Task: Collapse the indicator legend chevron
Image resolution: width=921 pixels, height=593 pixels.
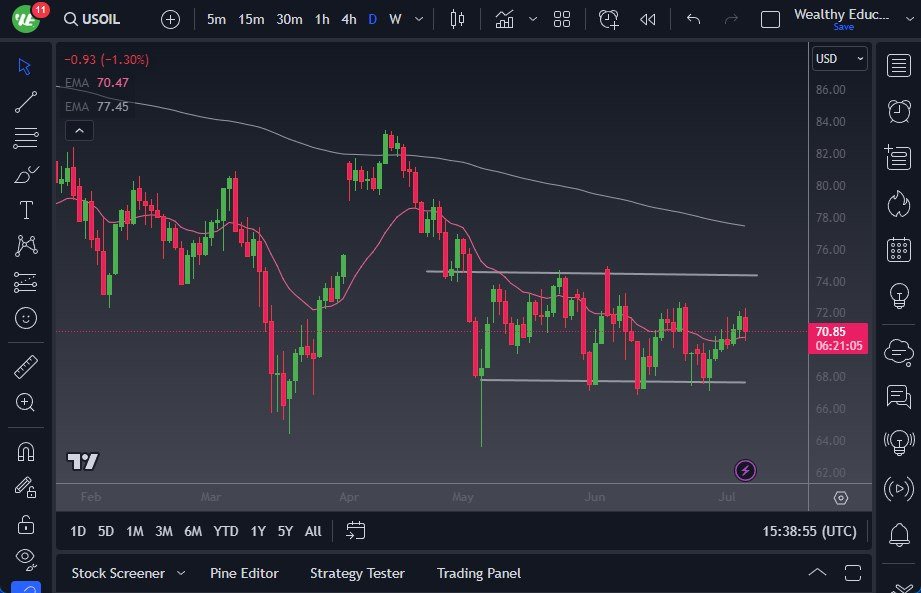Action: (78, 130)
